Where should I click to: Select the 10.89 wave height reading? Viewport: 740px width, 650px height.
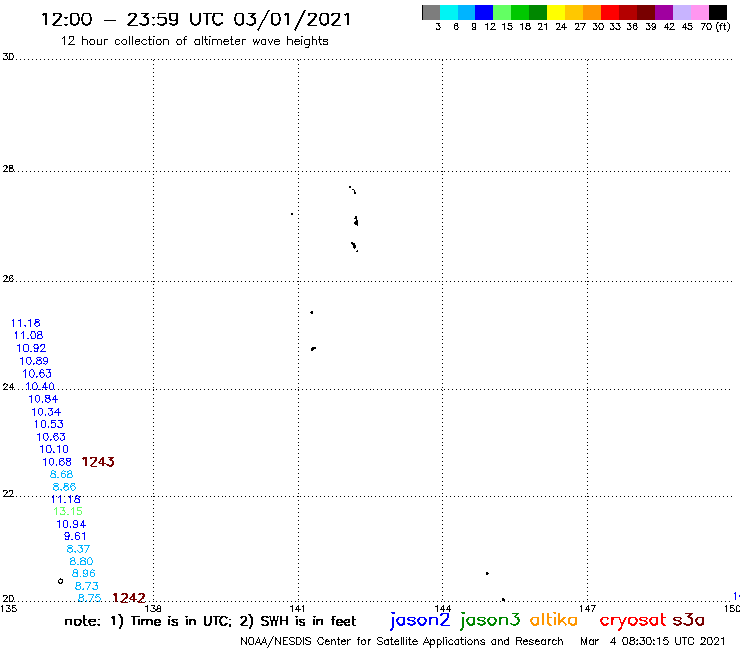pyautogui.click(x=34, y=361)
